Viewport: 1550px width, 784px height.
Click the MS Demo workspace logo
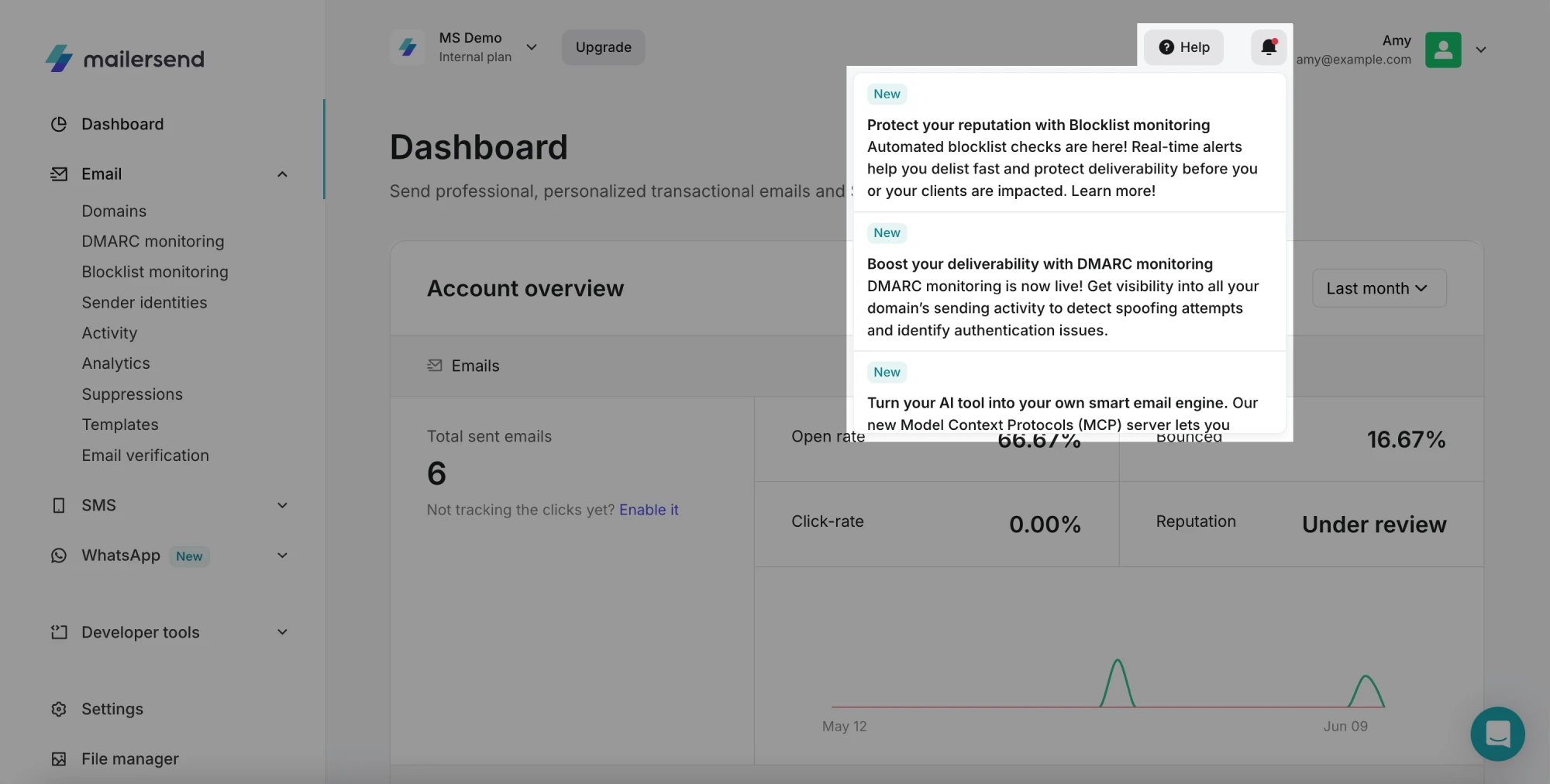pos(408,47)
